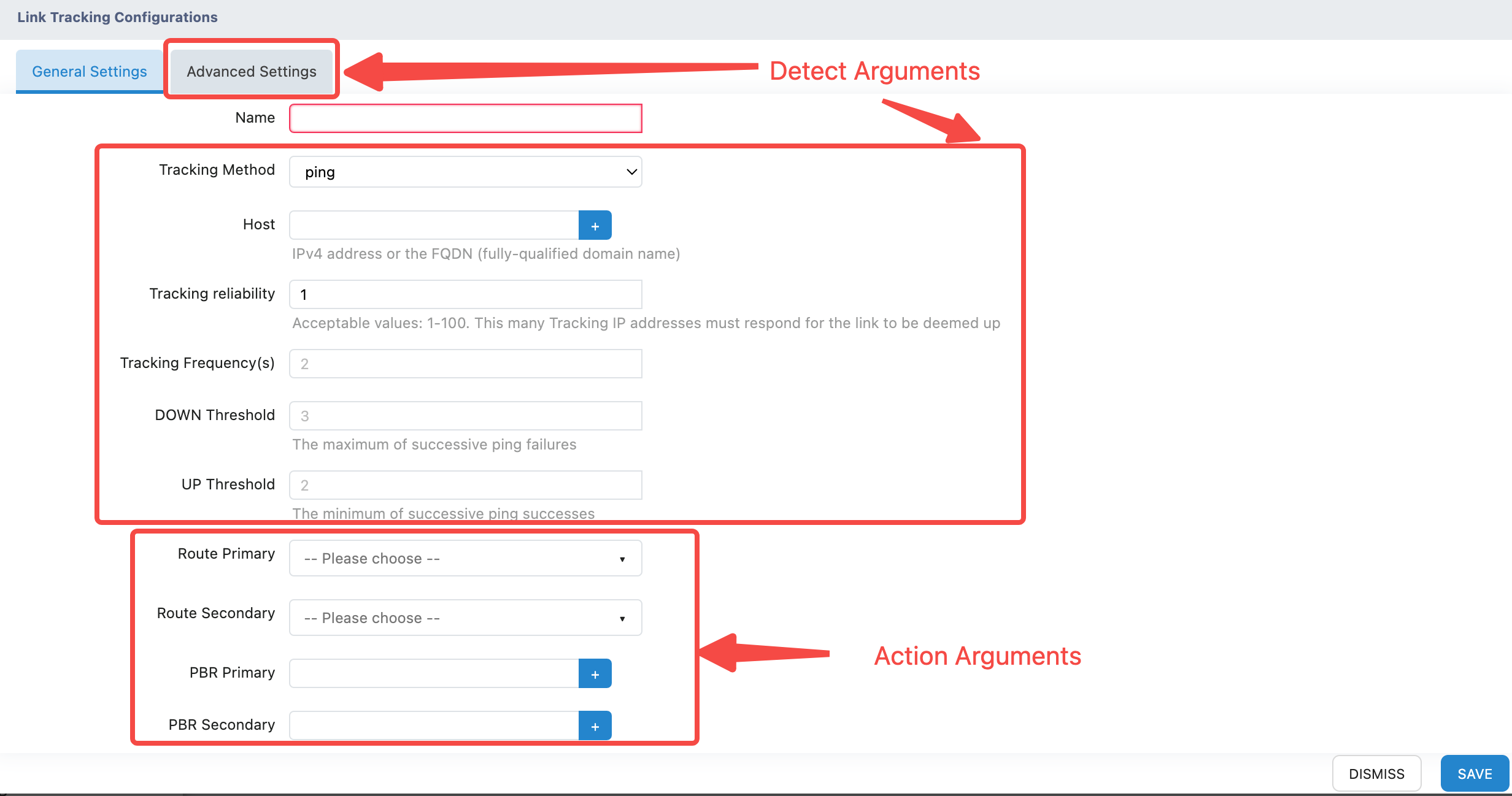Click into the Host text field
The width and height of the screenshot is (1512, 796).
pos(433,225)
